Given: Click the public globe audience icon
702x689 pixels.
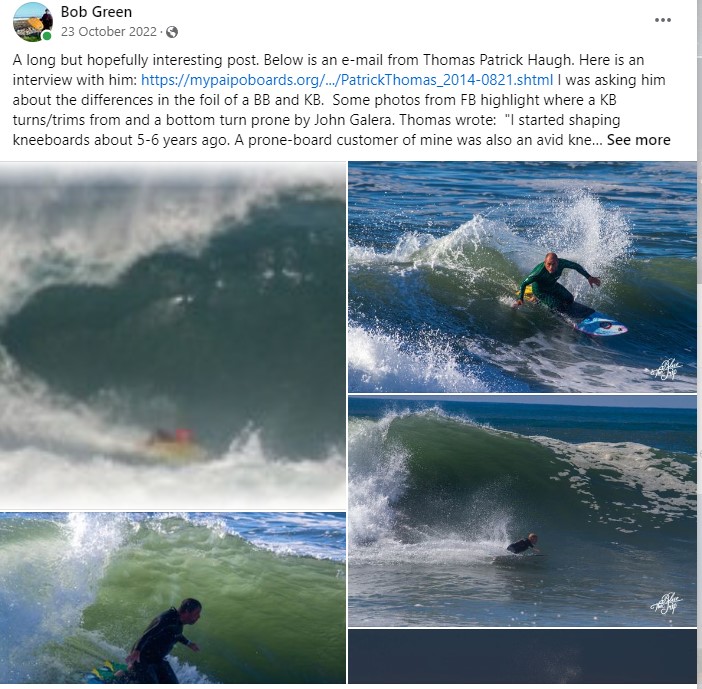Looking at the screenshot, I should [x=172, y=32].
